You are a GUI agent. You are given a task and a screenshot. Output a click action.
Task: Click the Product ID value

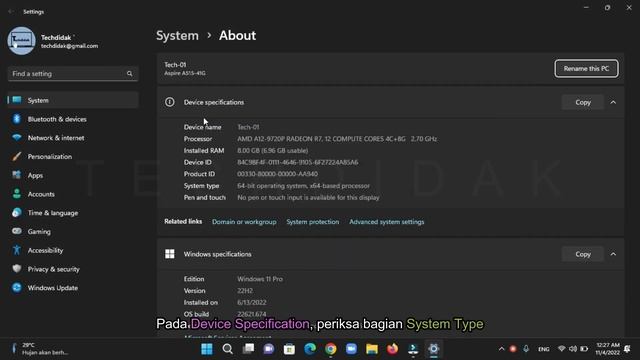pyautogui.click(x=278, y=174)
